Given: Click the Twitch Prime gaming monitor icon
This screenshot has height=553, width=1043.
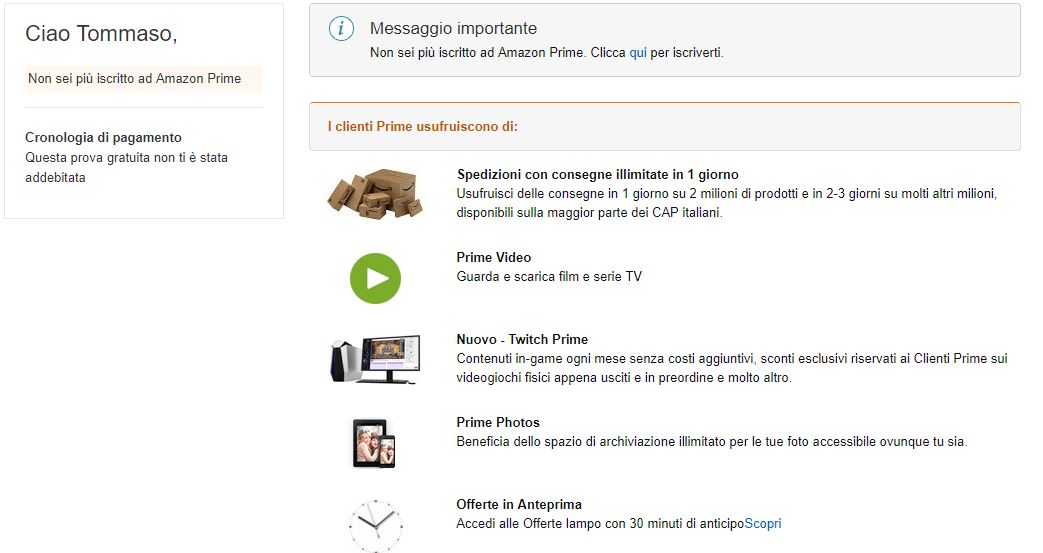Looking at the screenshot, I should tap(375, 360).
